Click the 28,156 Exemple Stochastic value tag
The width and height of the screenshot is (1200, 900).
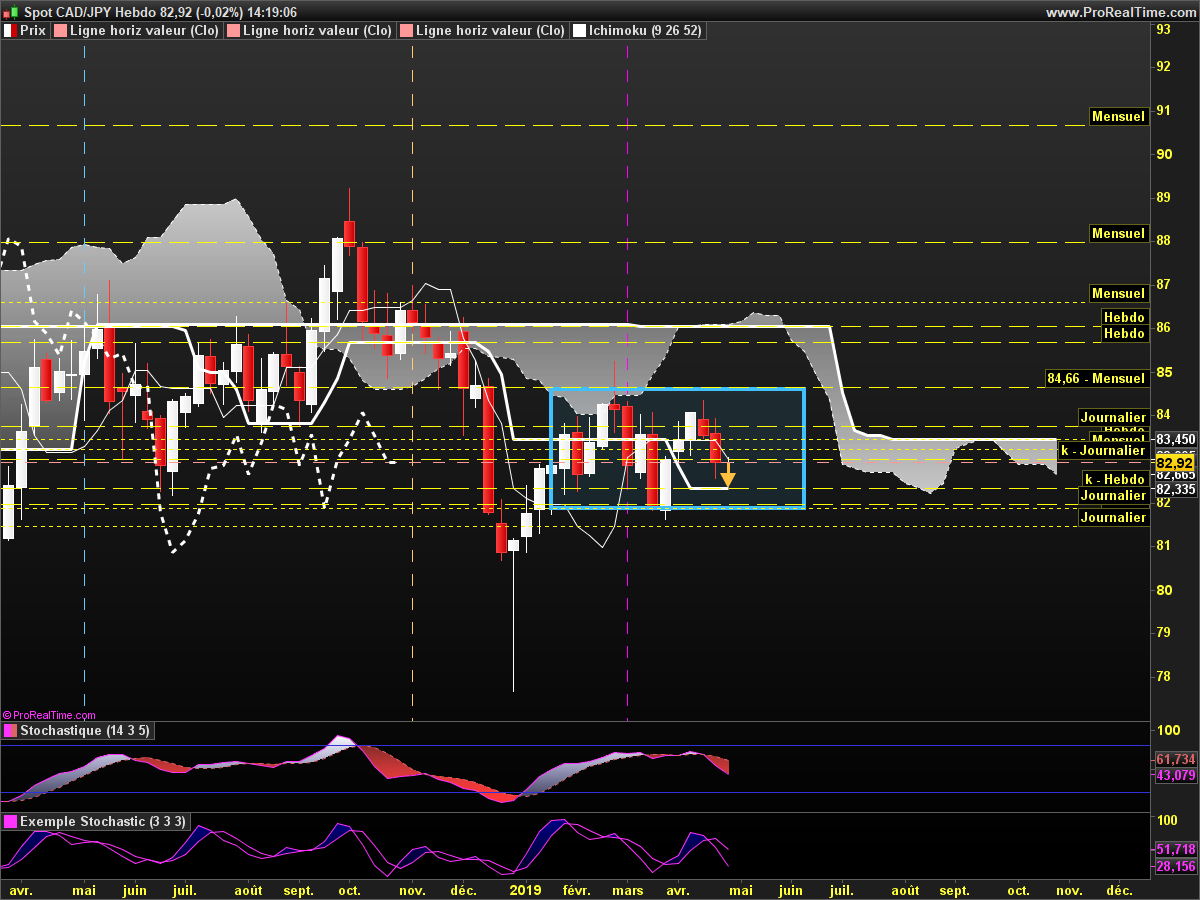click(1175, 866)
